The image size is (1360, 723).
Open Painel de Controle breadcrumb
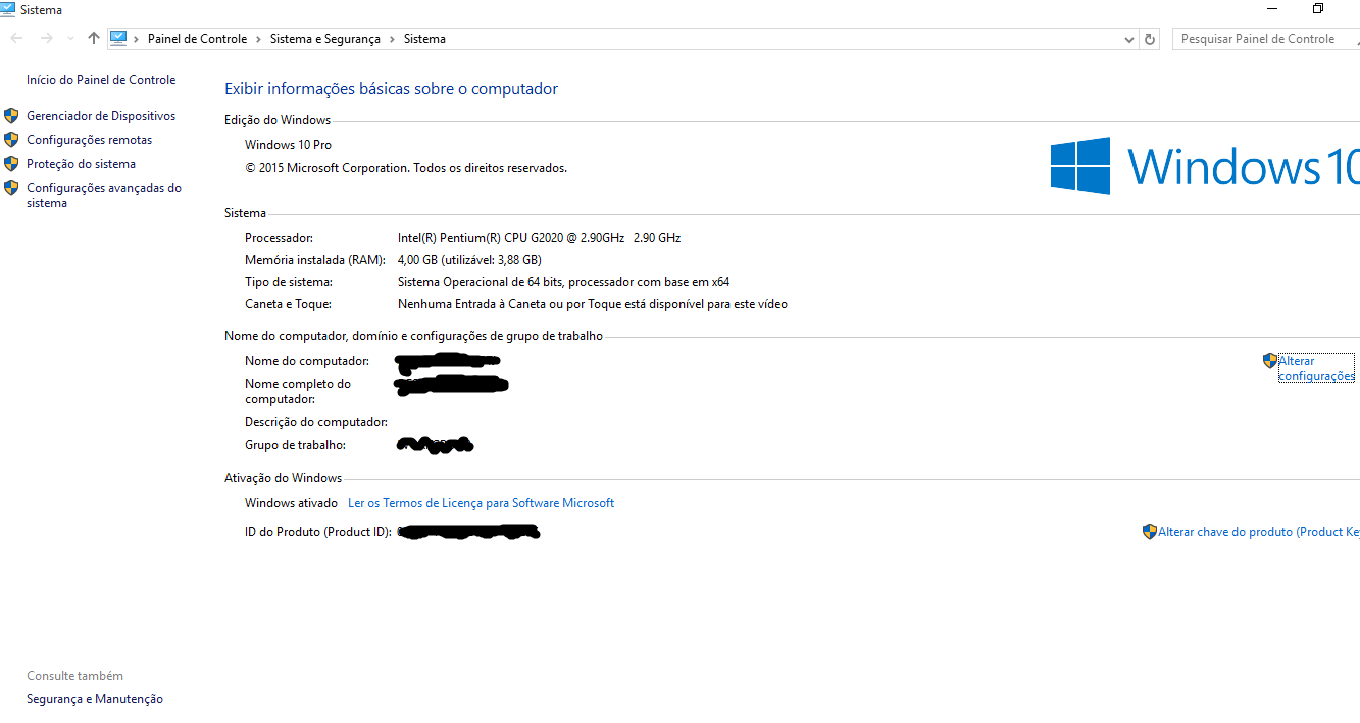[x=197, y=39]
